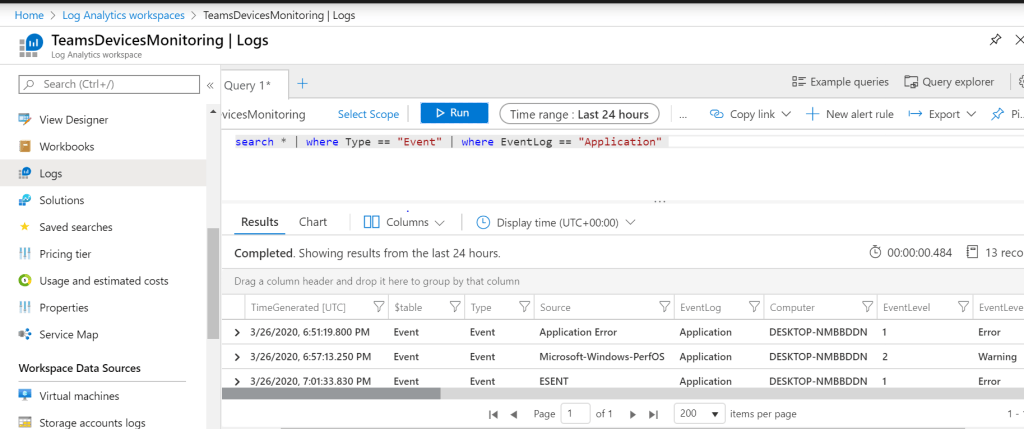
Task: Open the Workbooks sidebar item
Action: [x=66, y=147]
